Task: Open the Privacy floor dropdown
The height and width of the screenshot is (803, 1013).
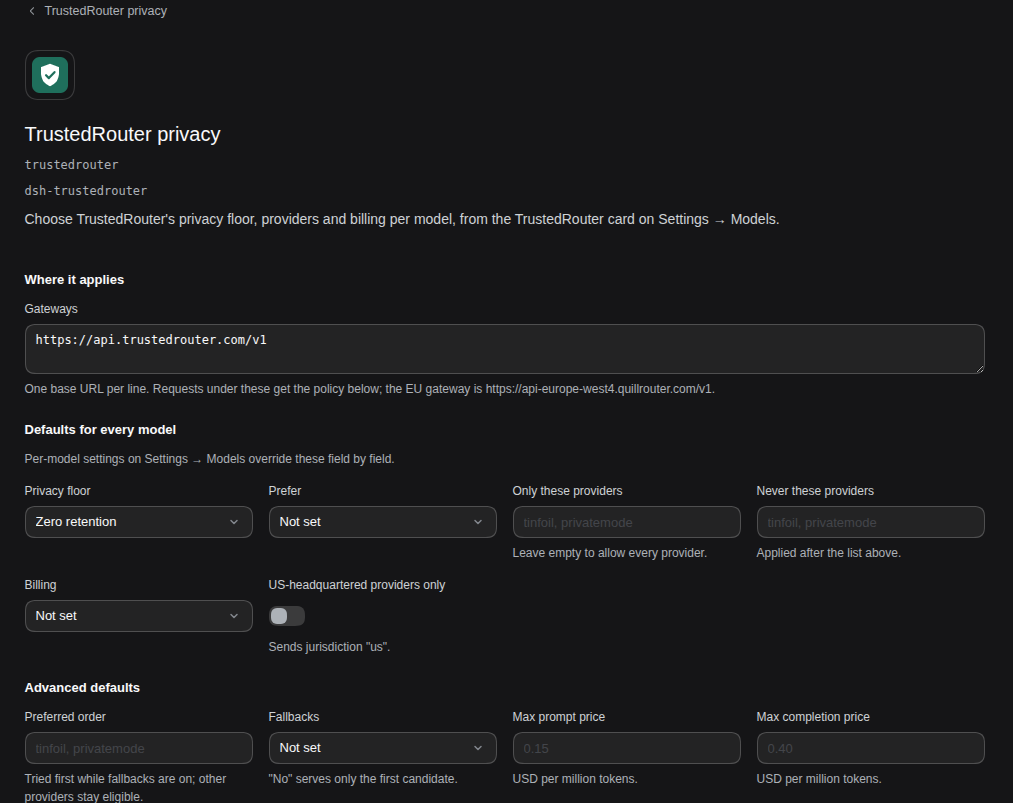Action: point(138,522)
